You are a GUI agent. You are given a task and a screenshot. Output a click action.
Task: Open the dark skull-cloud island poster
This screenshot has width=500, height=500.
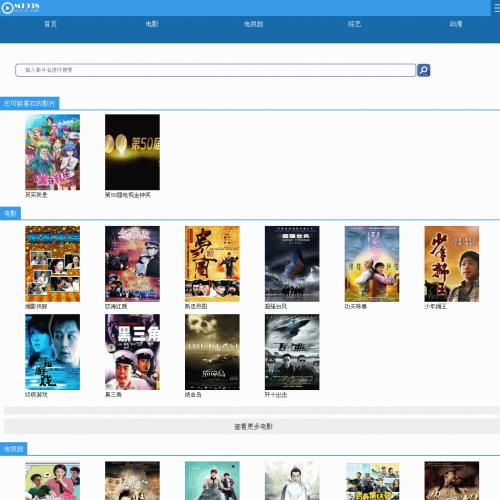tap(212, 352)
